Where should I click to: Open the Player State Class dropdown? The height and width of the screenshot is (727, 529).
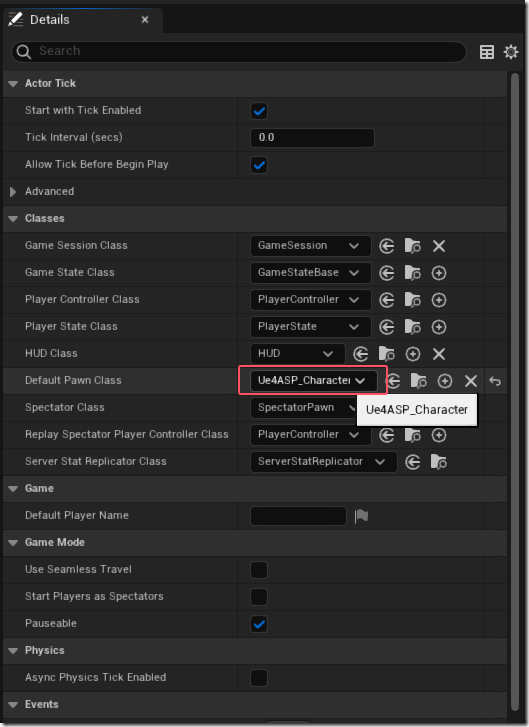(310, 327)
